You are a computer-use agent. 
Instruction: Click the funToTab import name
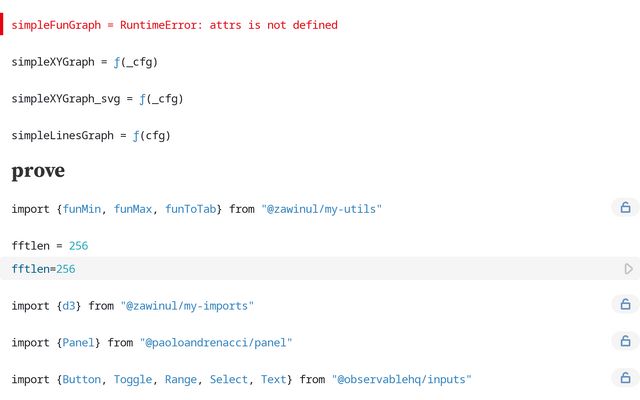[x=191, y=209]
